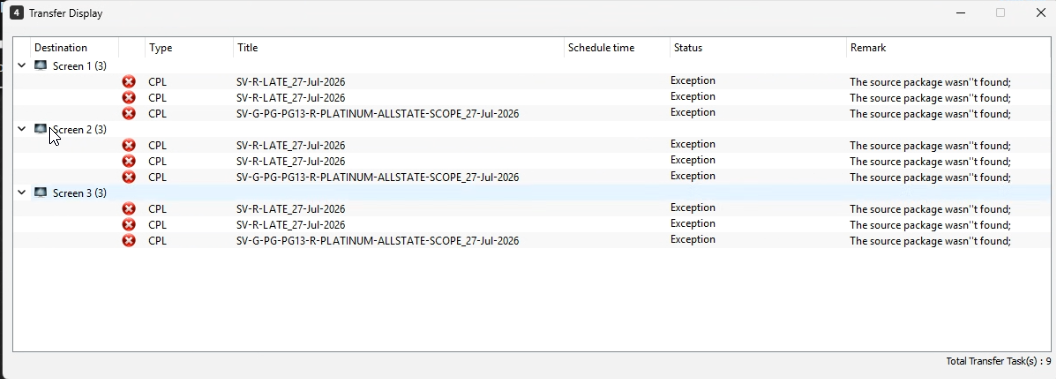Sort by the Schedule time column header
Viewport: 1056px width, 379px height.
point(617,48)
